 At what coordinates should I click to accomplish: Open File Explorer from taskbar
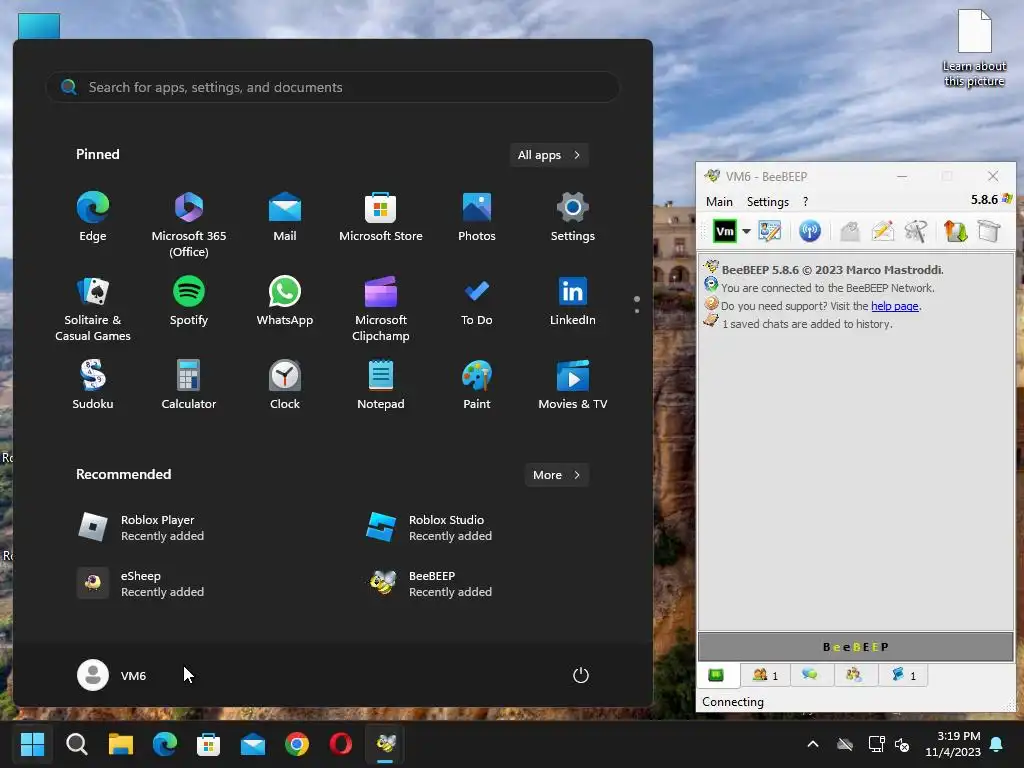point(121,744)
